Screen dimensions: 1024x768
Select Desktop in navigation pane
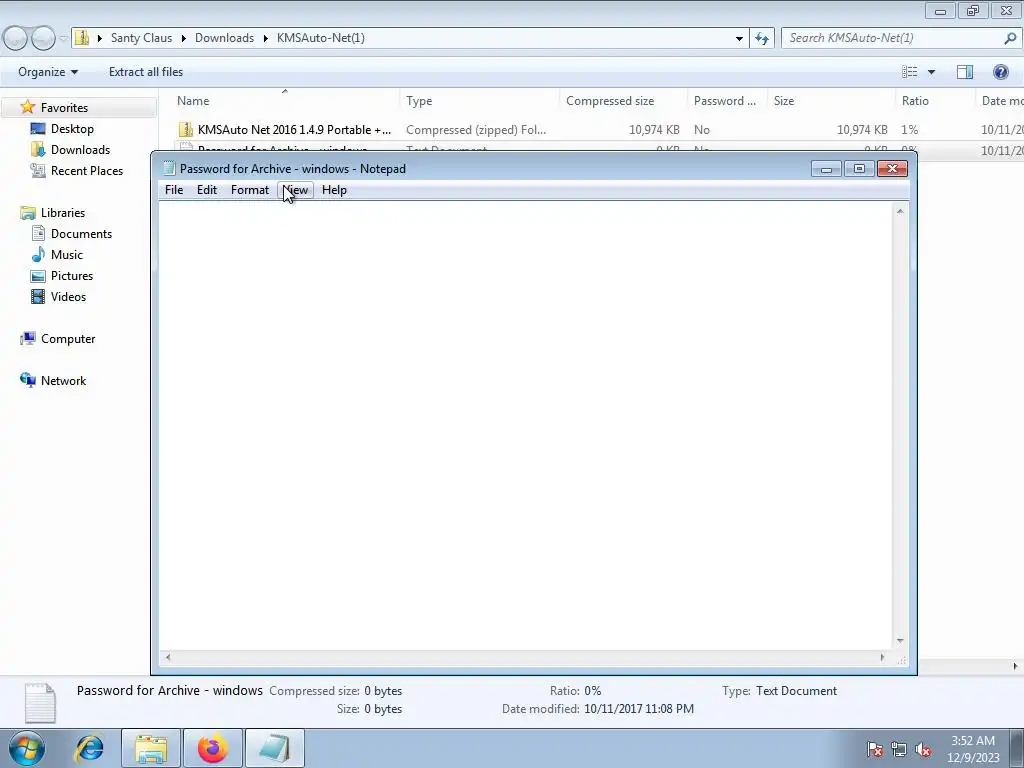pos(72,129)
